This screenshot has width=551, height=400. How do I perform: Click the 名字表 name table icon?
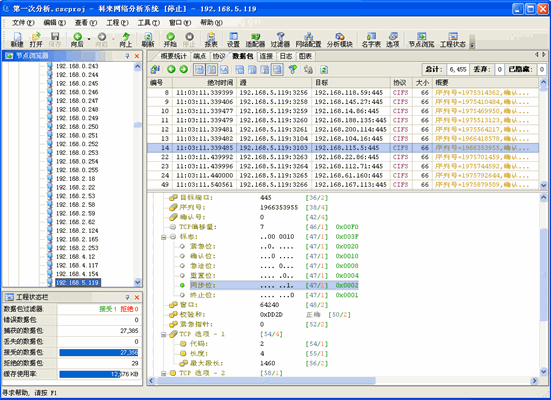(371, 39)
